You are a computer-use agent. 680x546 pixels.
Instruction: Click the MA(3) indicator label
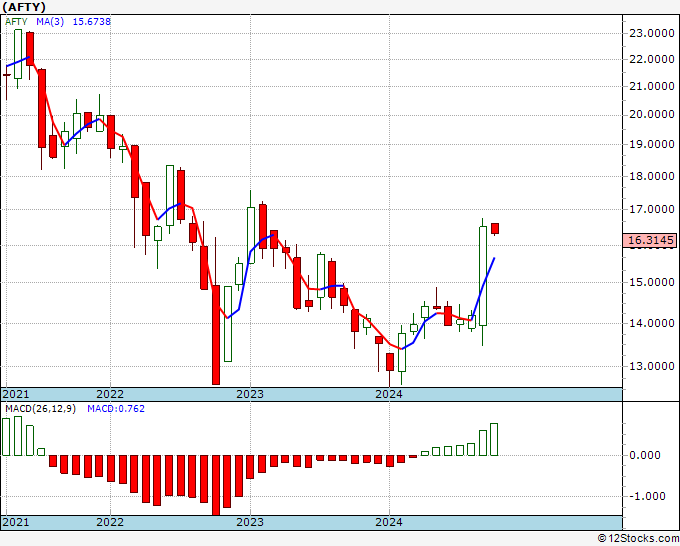click(50, 22)
